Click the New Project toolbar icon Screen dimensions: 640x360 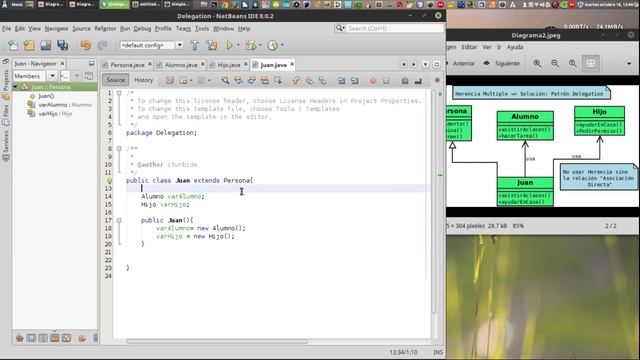point(29,45)
